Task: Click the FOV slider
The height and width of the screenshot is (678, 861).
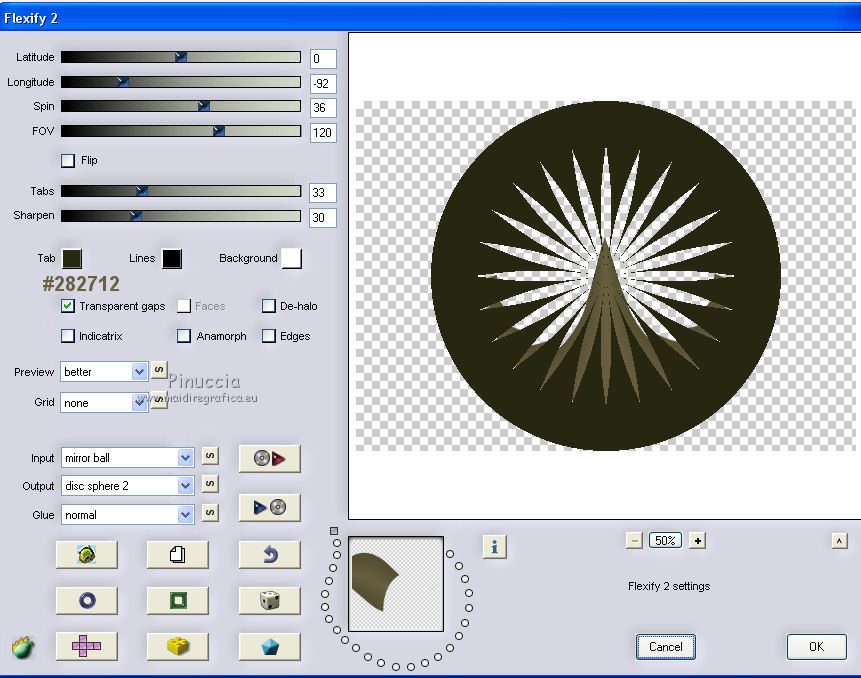Action: tap(181, 131)
